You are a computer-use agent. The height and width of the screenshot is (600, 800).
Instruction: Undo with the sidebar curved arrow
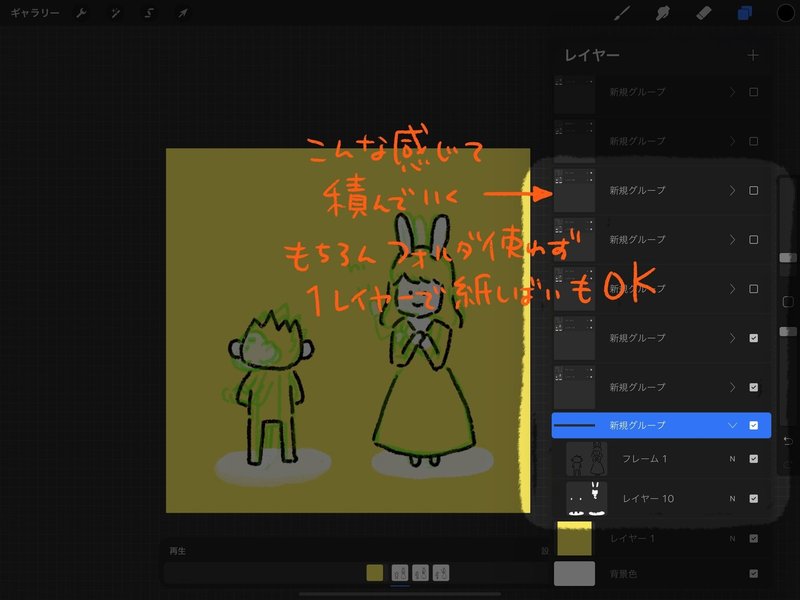[788, 441]
